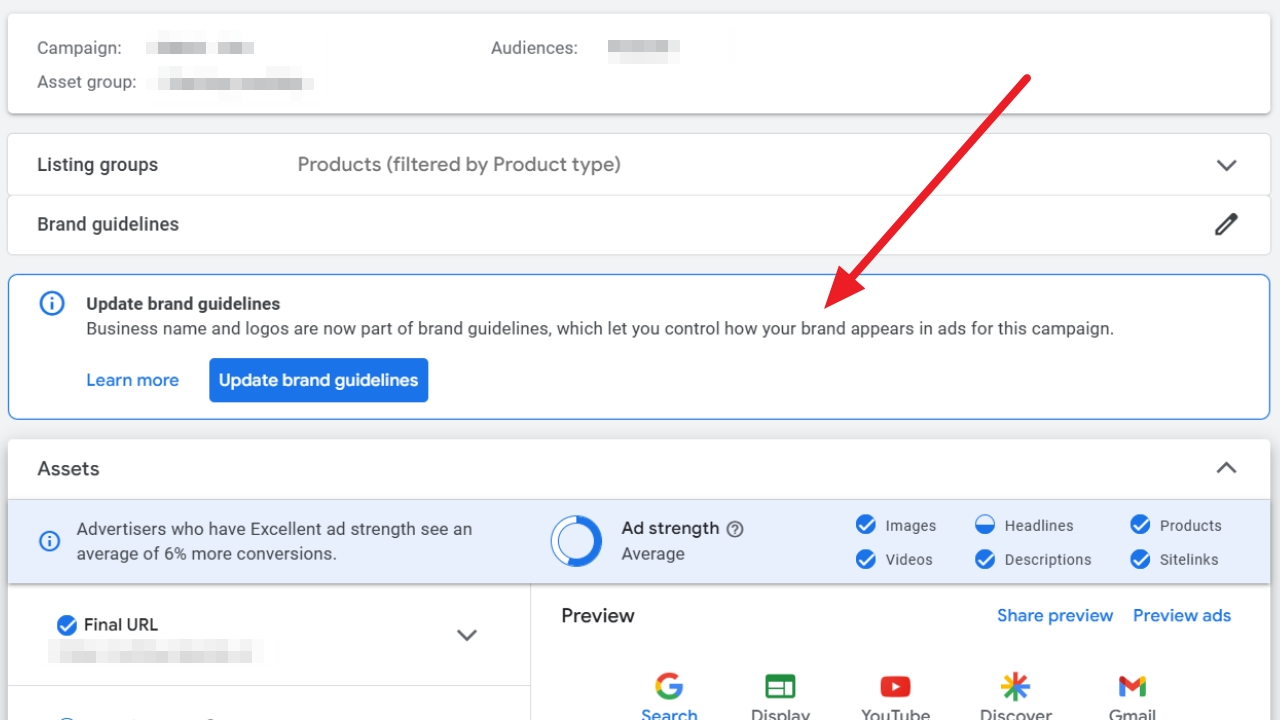Click the info icon beside Update brand guidelines
The image size is (1280, 720).
(52, 304)
